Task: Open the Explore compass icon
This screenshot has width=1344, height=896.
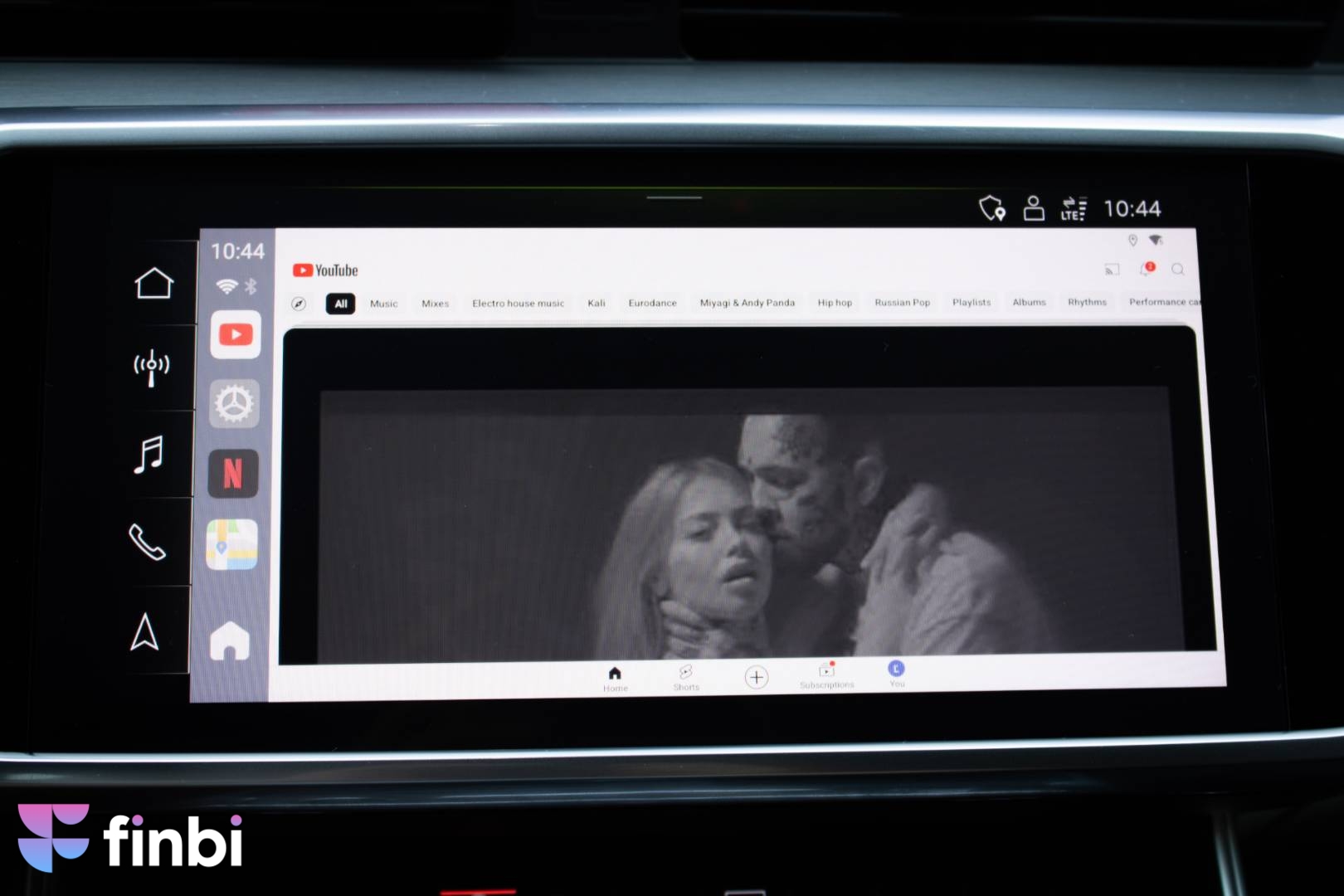Action: click(x=299, y=304)
